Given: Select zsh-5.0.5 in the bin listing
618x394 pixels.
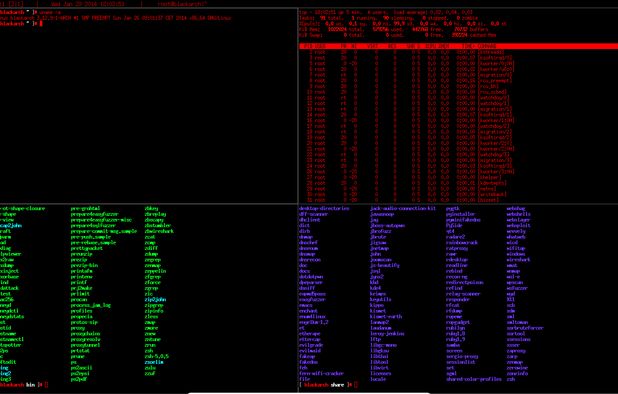Looking at the screenshot, I should 156,357.
